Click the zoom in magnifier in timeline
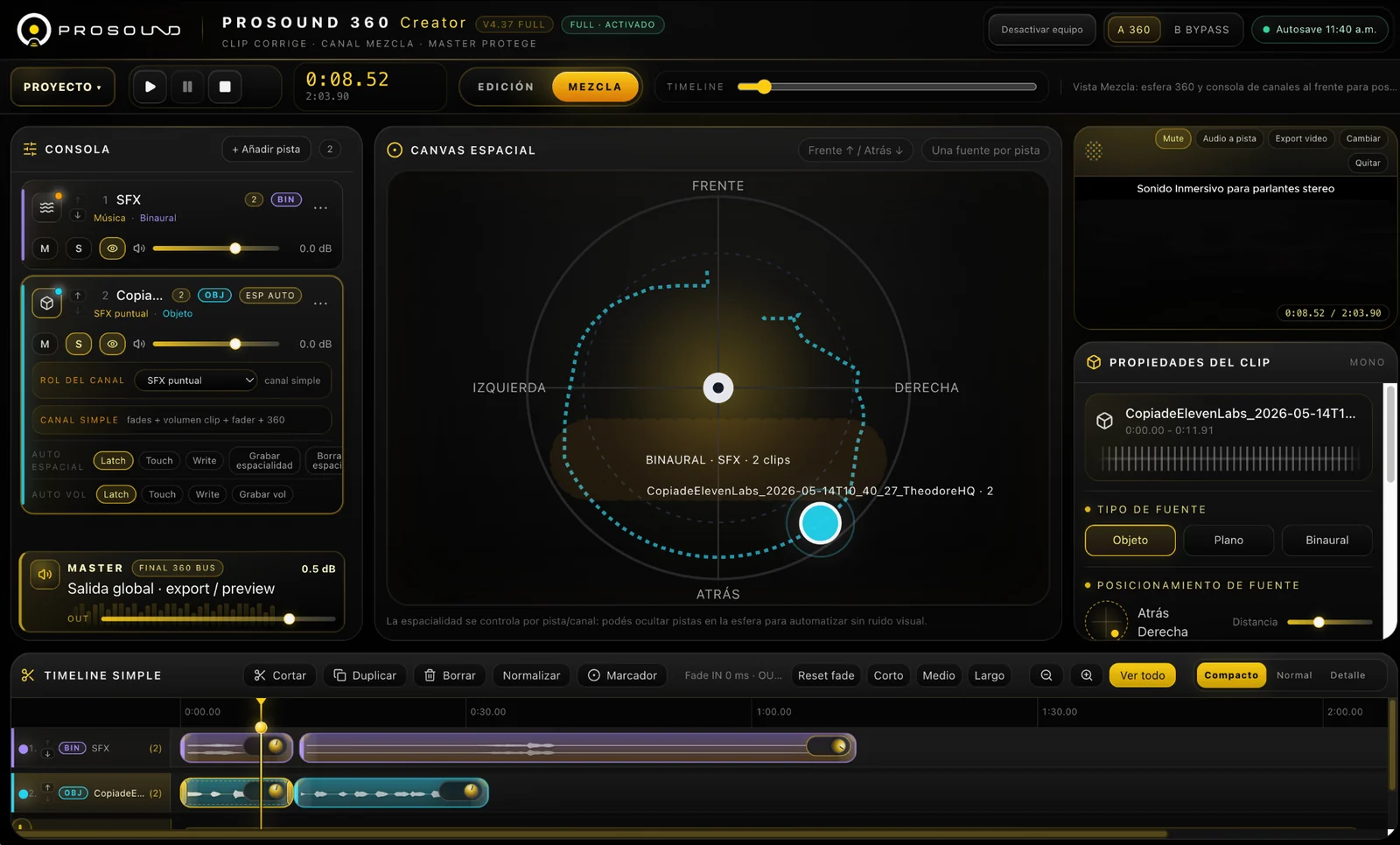 click(x=1087, y=675)
